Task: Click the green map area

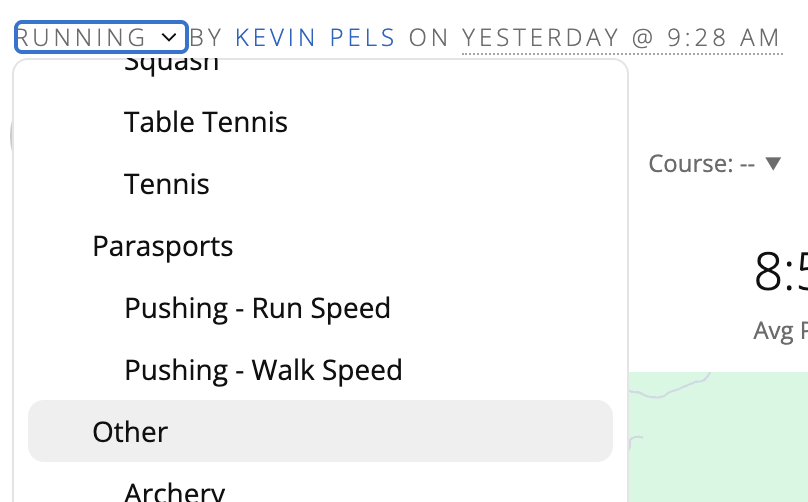Action: (x=730, y=450)
